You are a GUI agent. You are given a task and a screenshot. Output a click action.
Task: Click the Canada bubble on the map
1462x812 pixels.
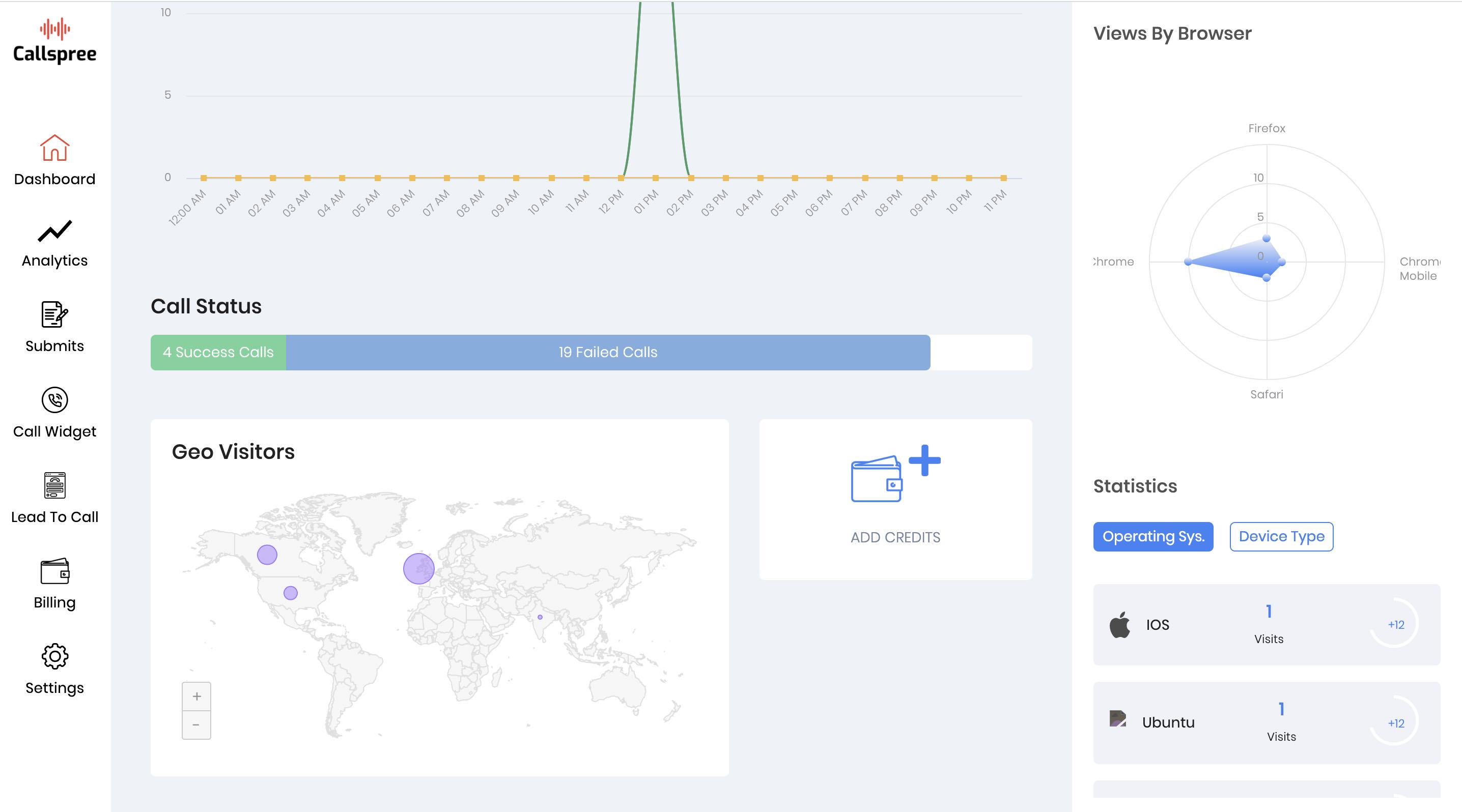click(267, 555)
